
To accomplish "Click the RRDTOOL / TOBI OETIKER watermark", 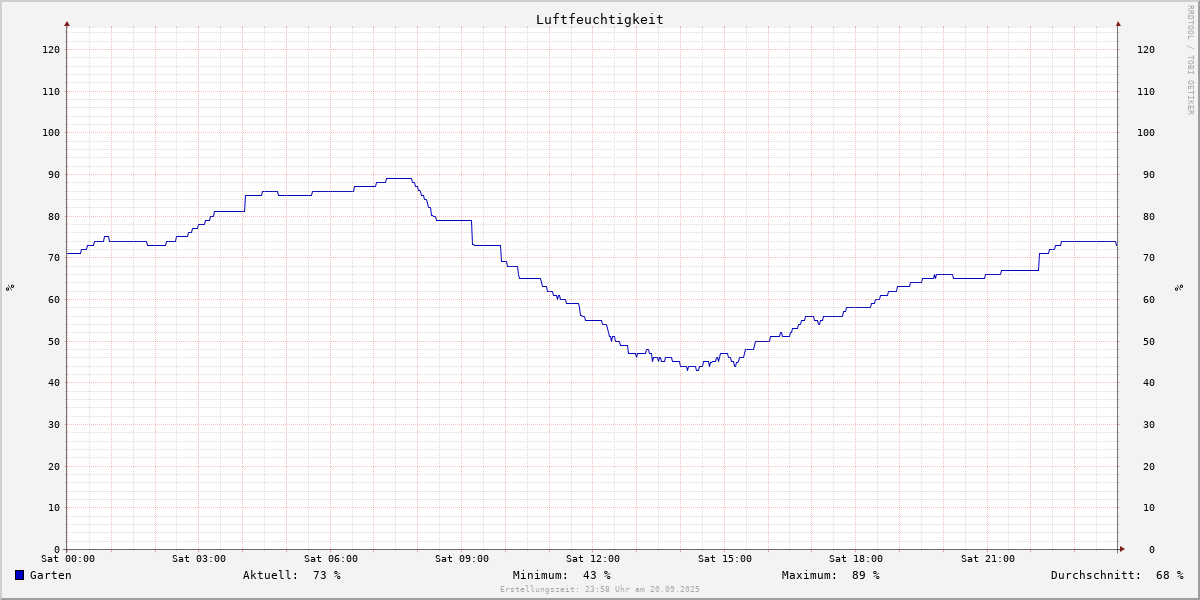I will 1190,60.
